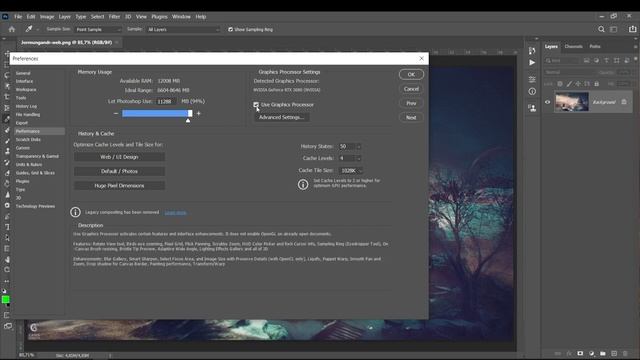
Task: Open the History States dropdown arrow
Action: click(x=358, y=146)
